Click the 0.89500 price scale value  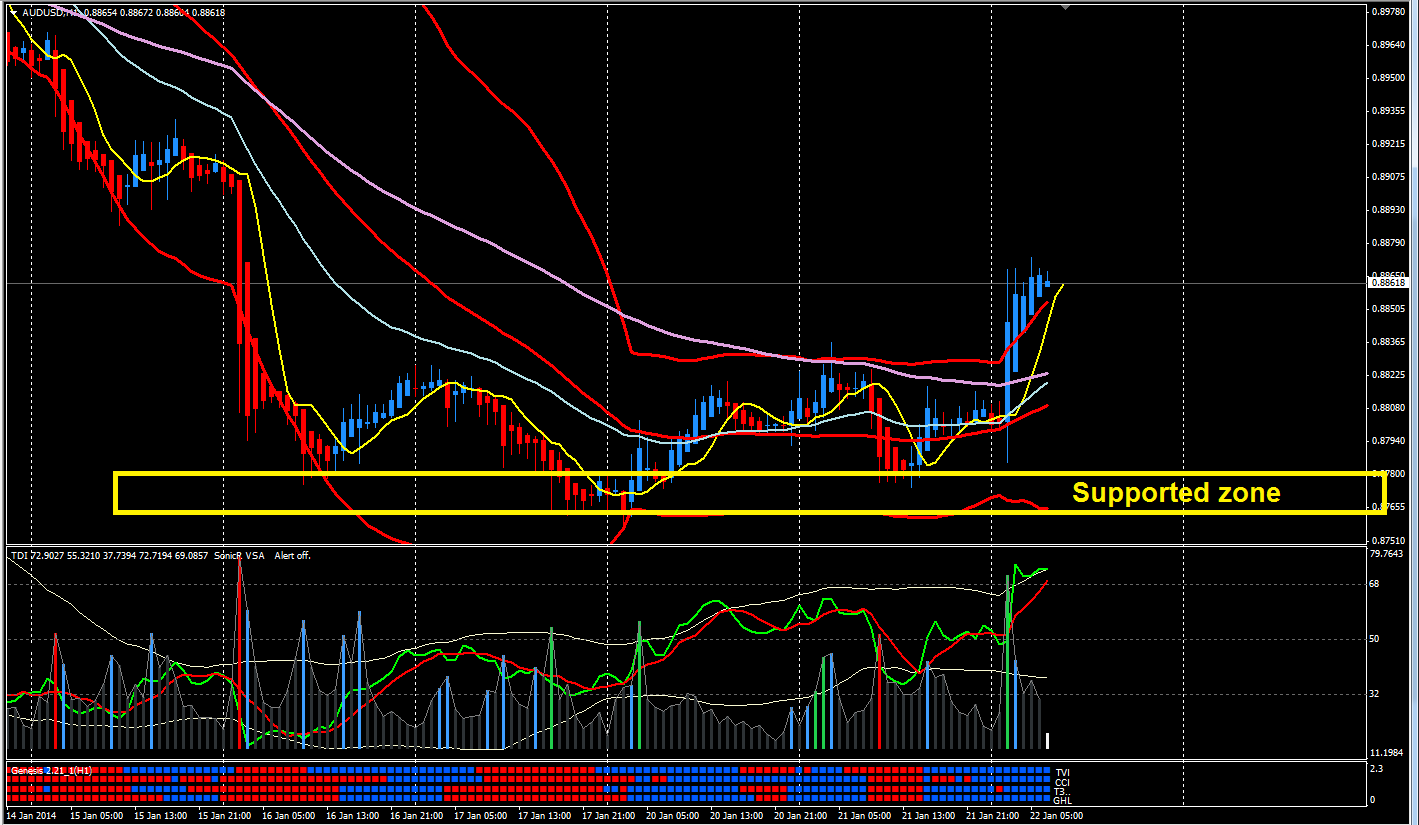[1389, 77]
